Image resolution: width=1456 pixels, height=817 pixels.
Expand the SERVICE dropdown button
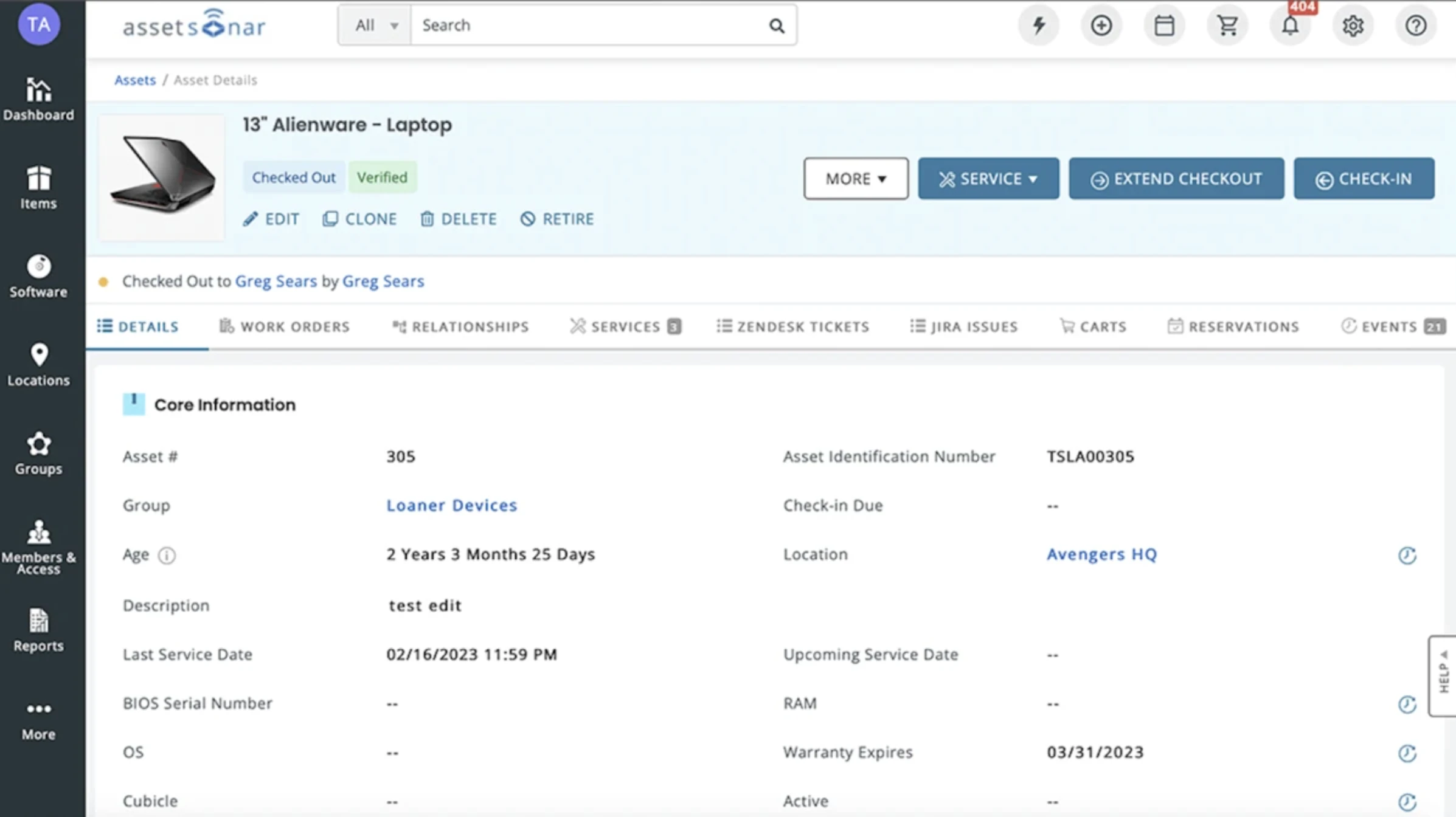point(988,179)
